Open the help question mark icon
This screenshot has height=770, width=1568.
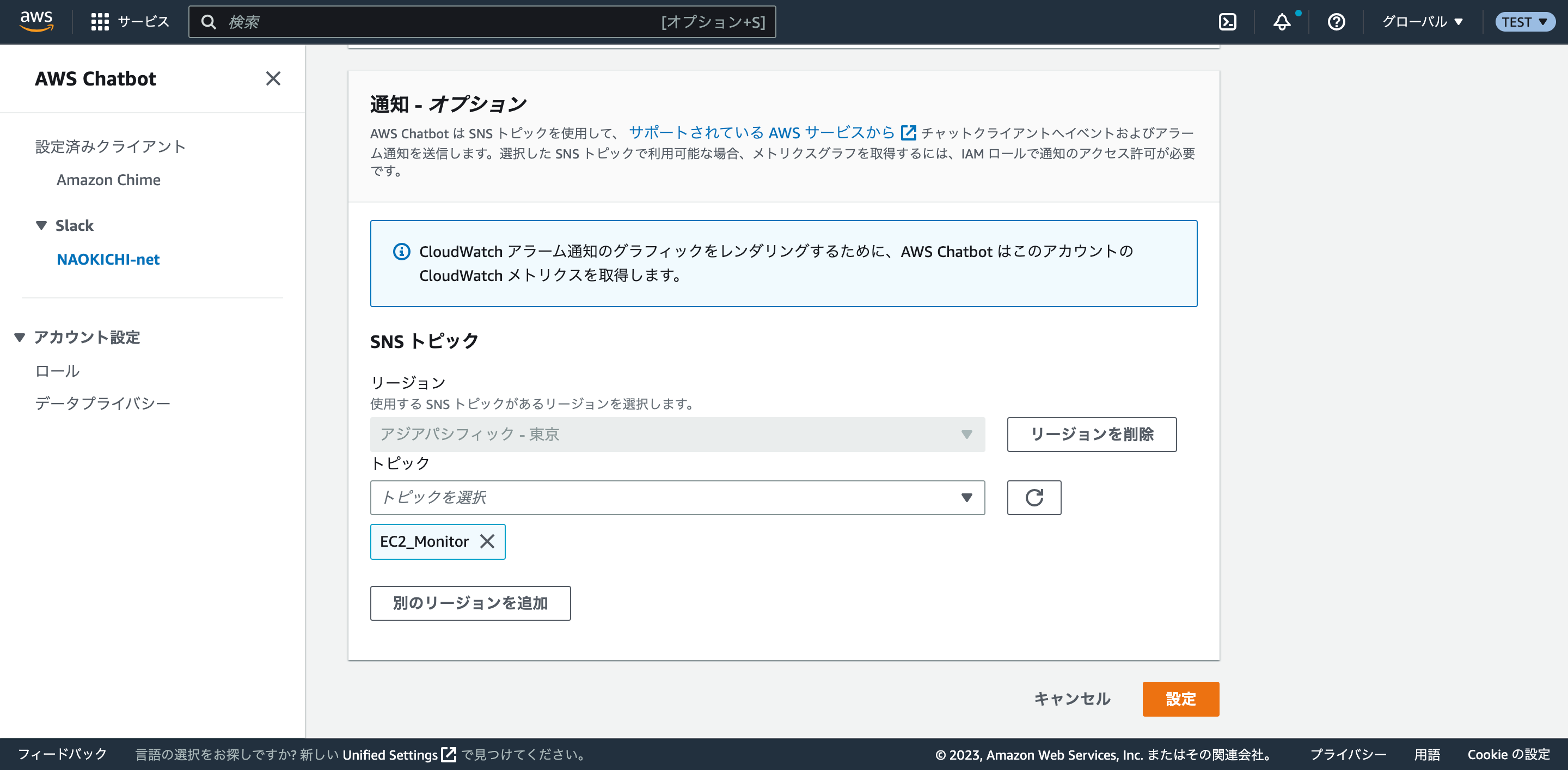1336,22
